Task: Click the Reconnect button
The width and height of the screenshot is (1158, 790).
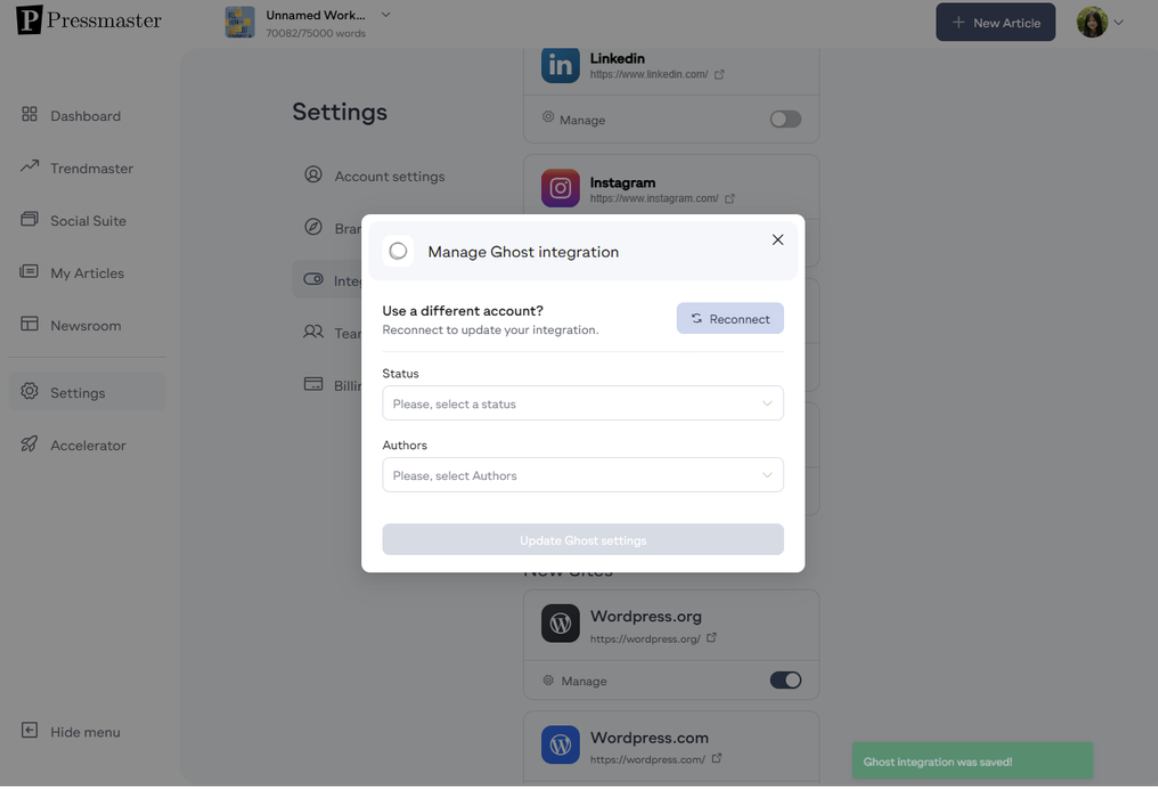Action: 730,318
